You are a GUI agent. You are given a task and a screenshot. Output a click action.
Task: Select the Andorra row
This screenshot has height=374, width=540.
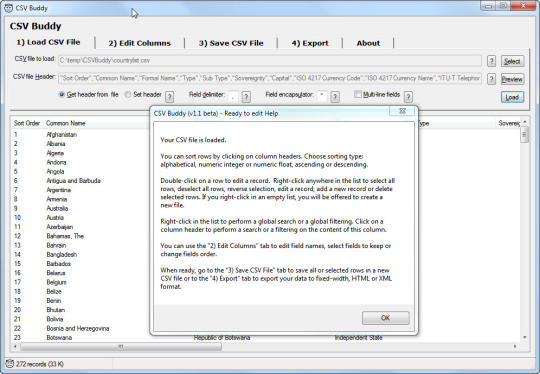(56, 162)
